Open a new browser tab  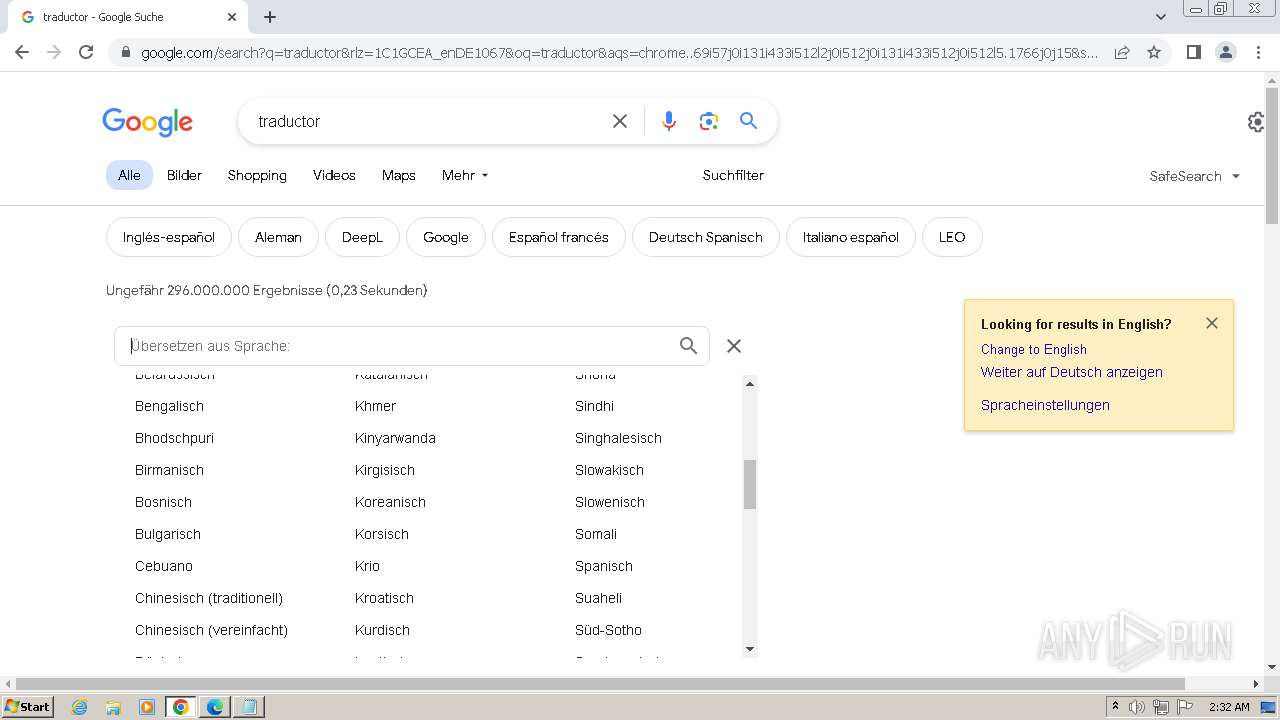[270, 17]
